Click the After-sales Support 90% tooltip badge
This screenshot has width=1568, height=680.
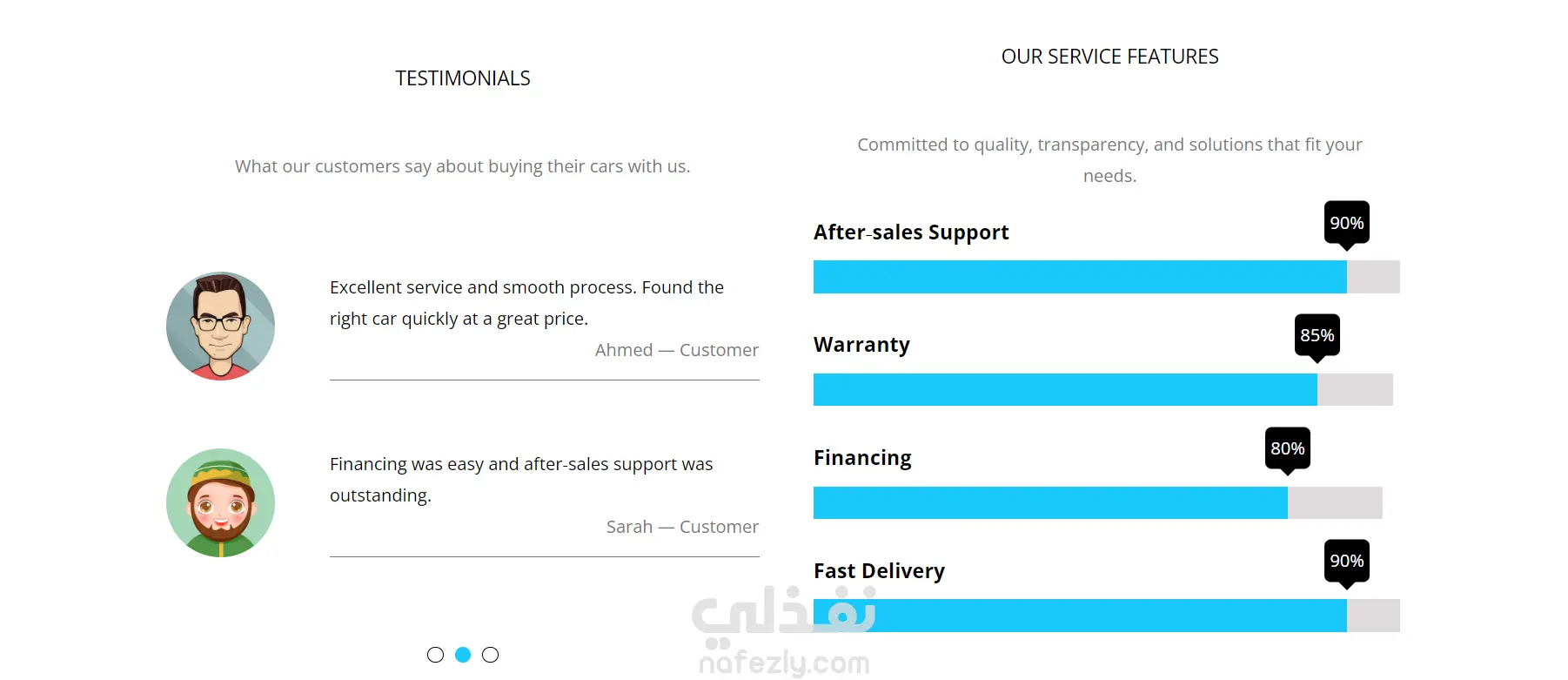pyautogui.click(x=1346, y=223)
